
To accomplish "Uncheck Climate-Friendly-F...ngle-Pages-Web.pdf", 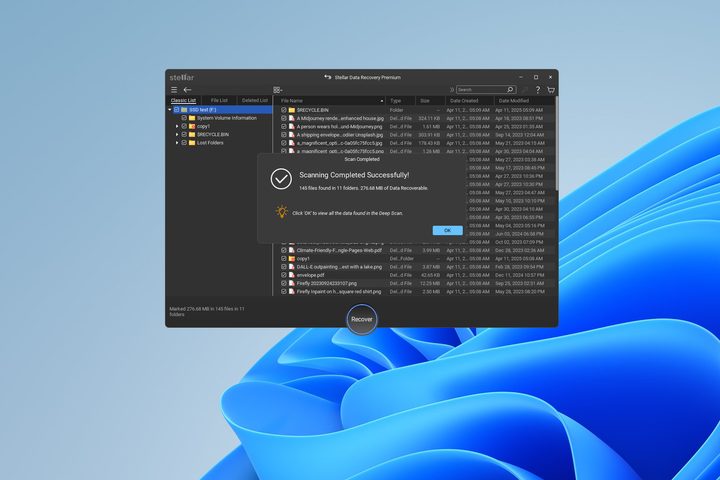I will (x=284, y=250).
